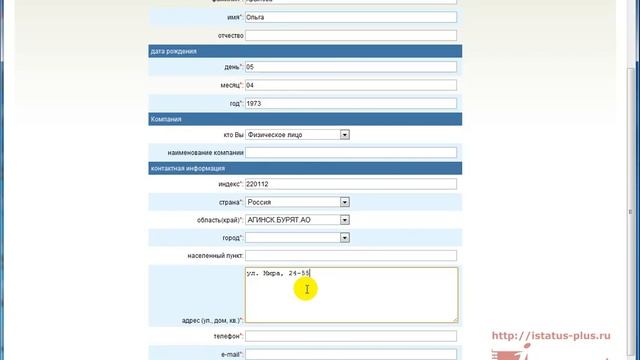Click the телефон input field
Screen dimensions: 640x360
(x=351, y=336)
